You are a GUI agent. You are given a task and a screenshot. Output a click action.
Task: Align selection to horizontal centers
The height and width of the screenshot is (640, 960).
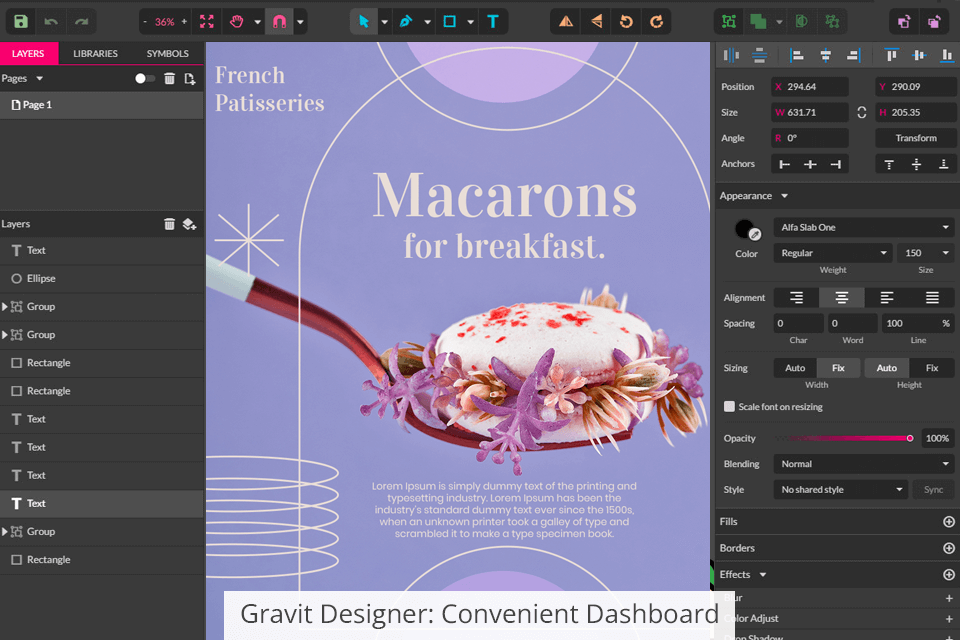[826, 56]
